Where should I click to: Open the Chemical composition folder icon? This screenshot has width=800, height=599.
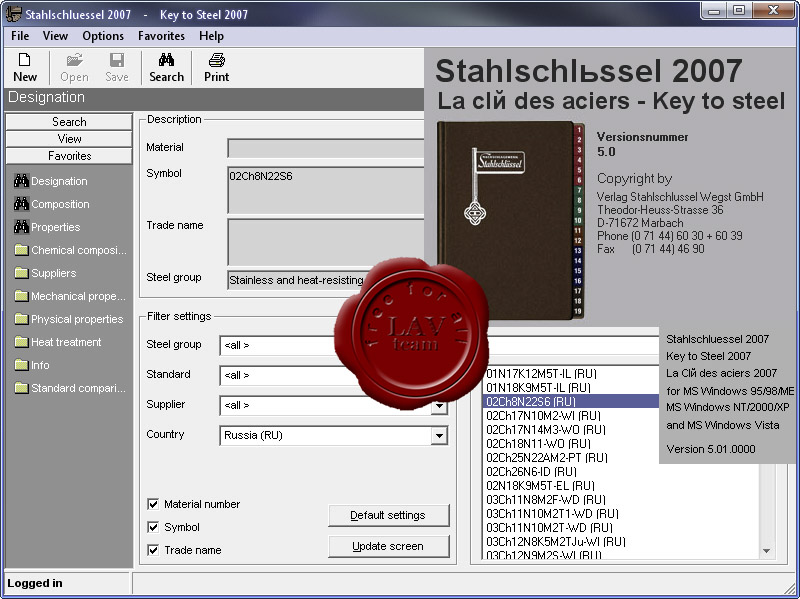pos(21,250)
